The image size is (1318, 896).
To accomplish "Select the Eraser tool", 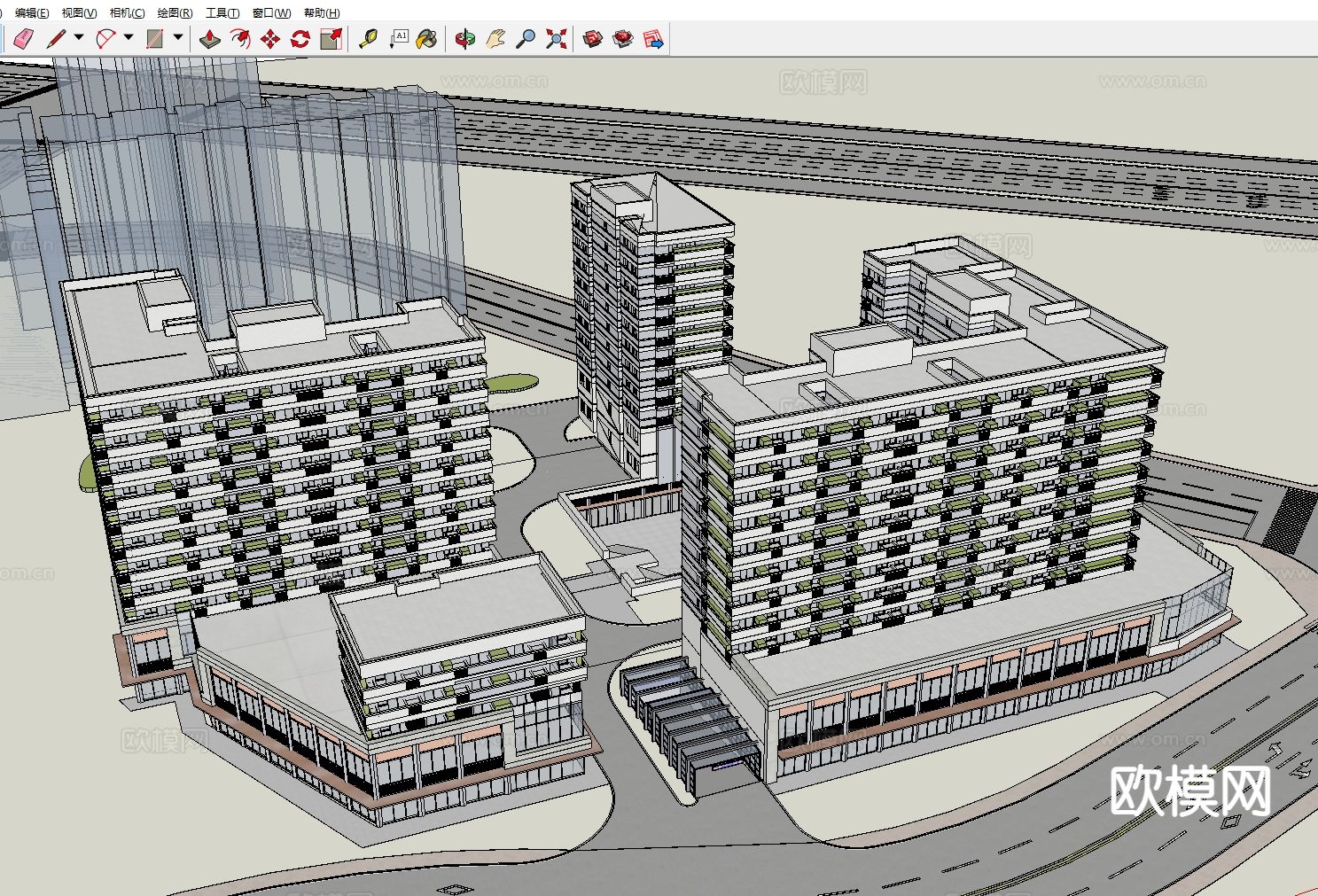I will (24, 39).
